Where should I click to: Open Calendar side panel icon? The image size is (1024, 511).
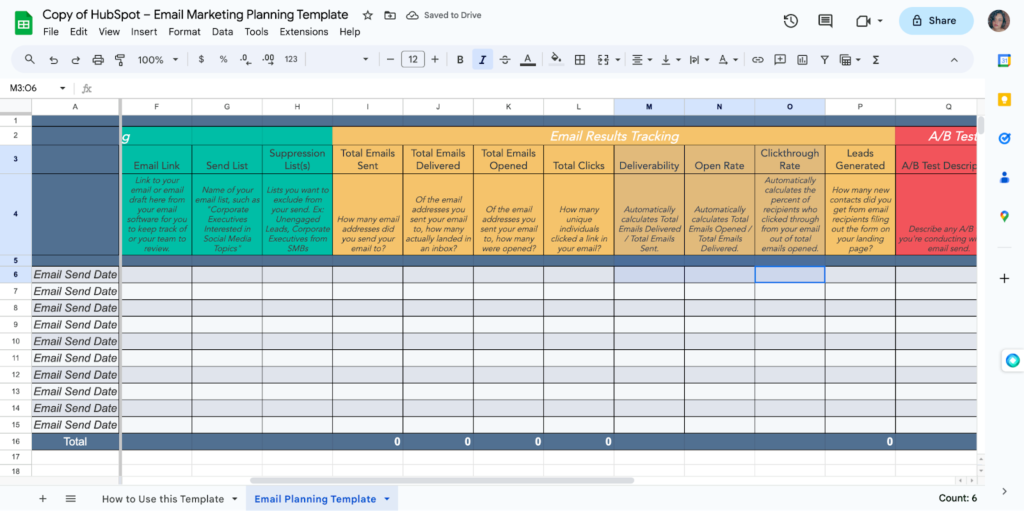pyautogui.click(x=1004, y=61)
